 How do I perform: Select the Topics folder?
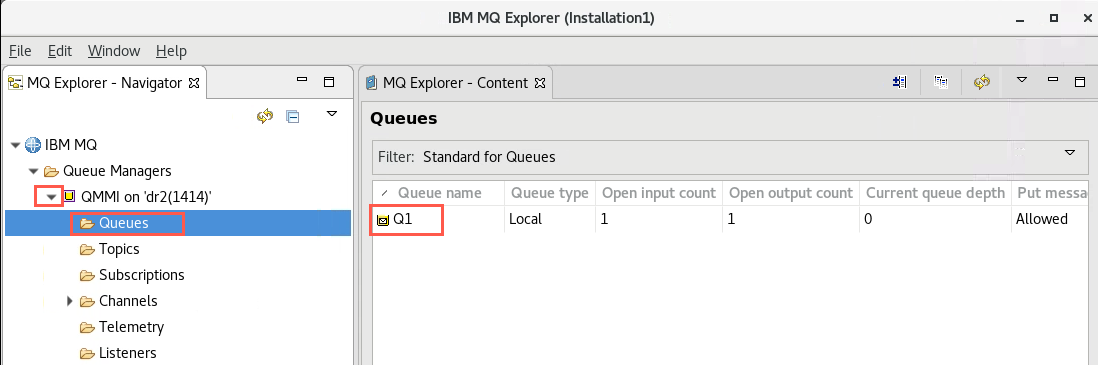coord(119,249)
